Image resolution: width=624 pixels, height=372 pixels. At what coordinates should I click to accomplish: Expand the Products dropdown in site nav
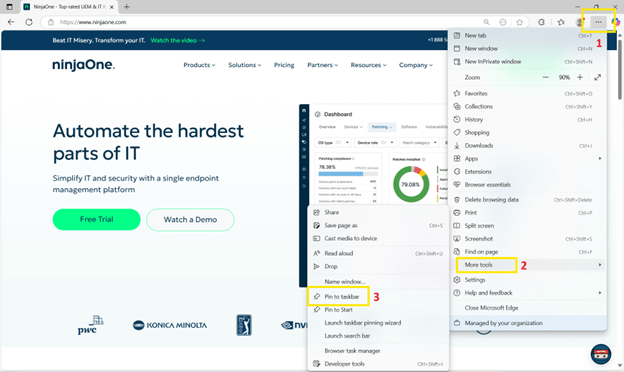tap(199, 65)
